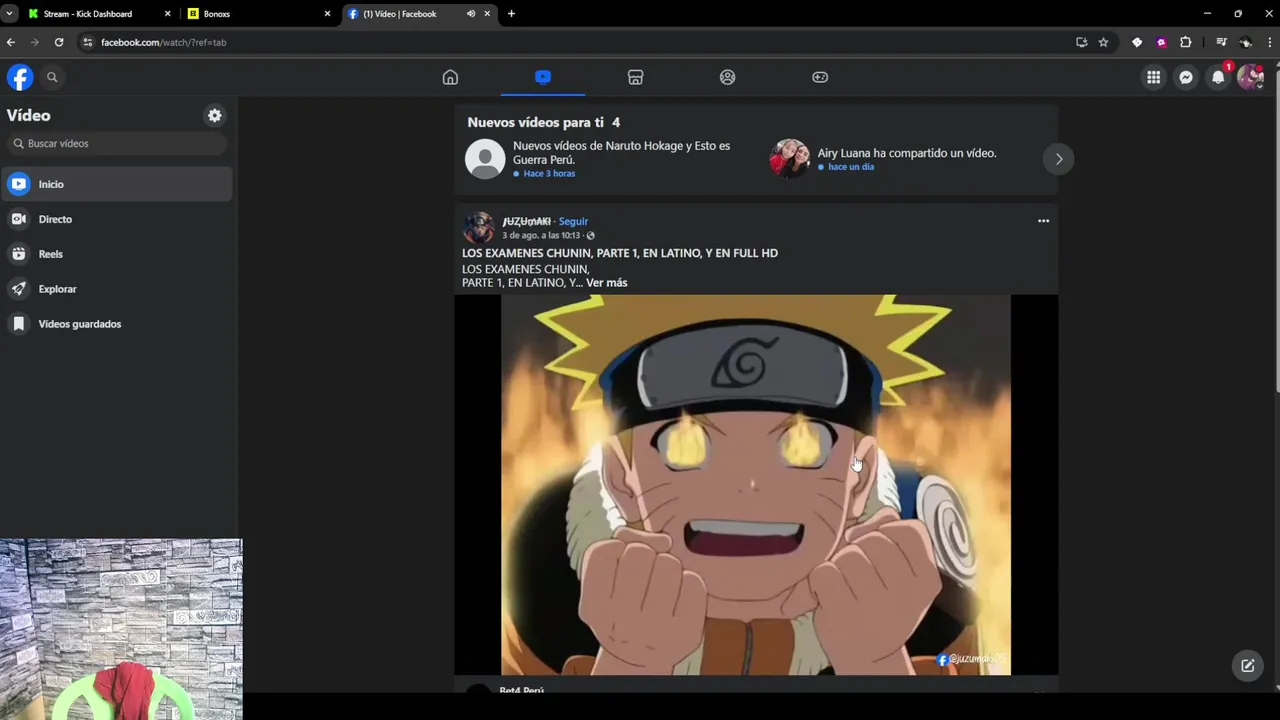Open Messenger chats

(x=1185, y=77)
